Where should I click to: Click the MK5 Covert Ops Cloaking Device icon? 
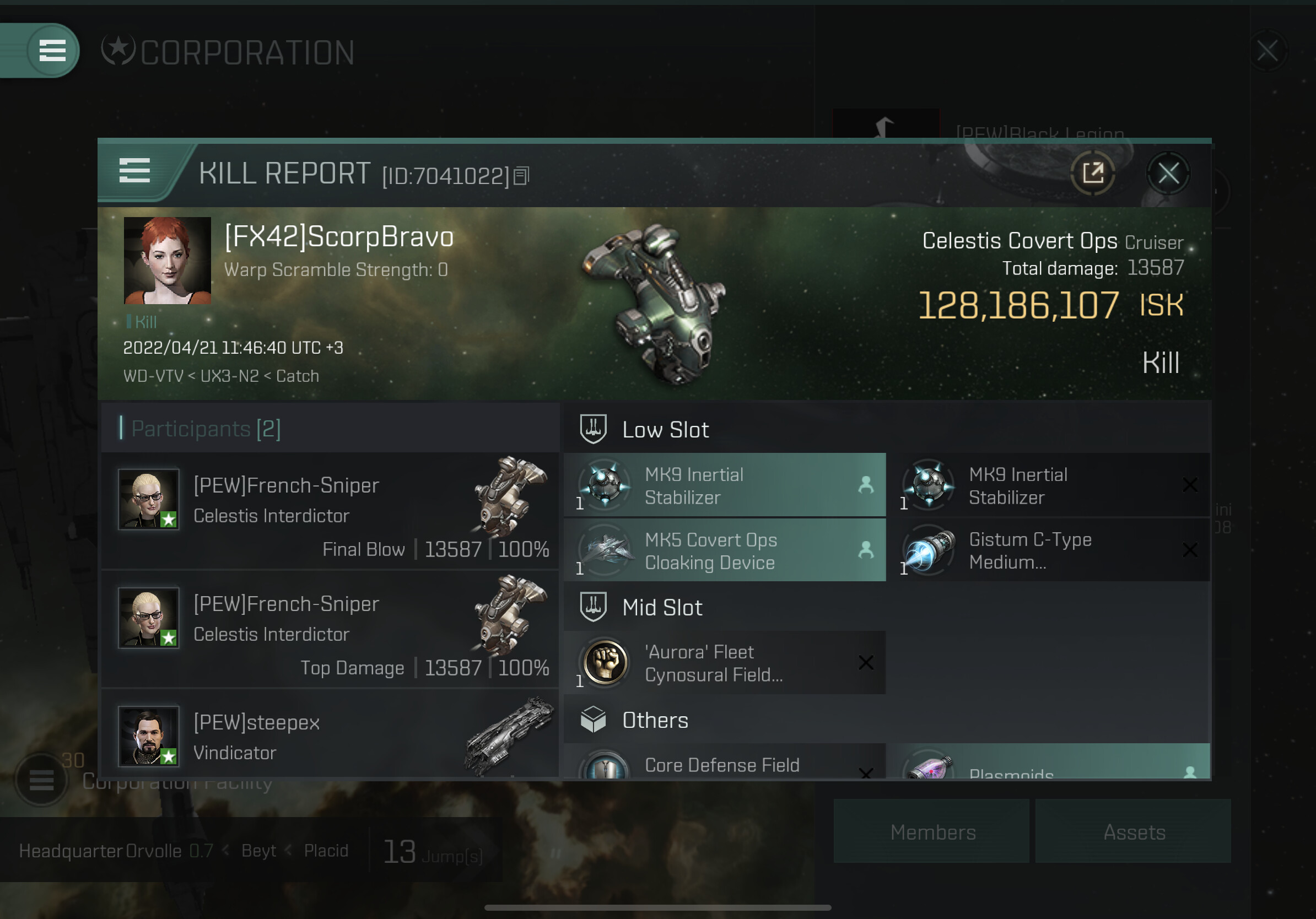point(605,550)
